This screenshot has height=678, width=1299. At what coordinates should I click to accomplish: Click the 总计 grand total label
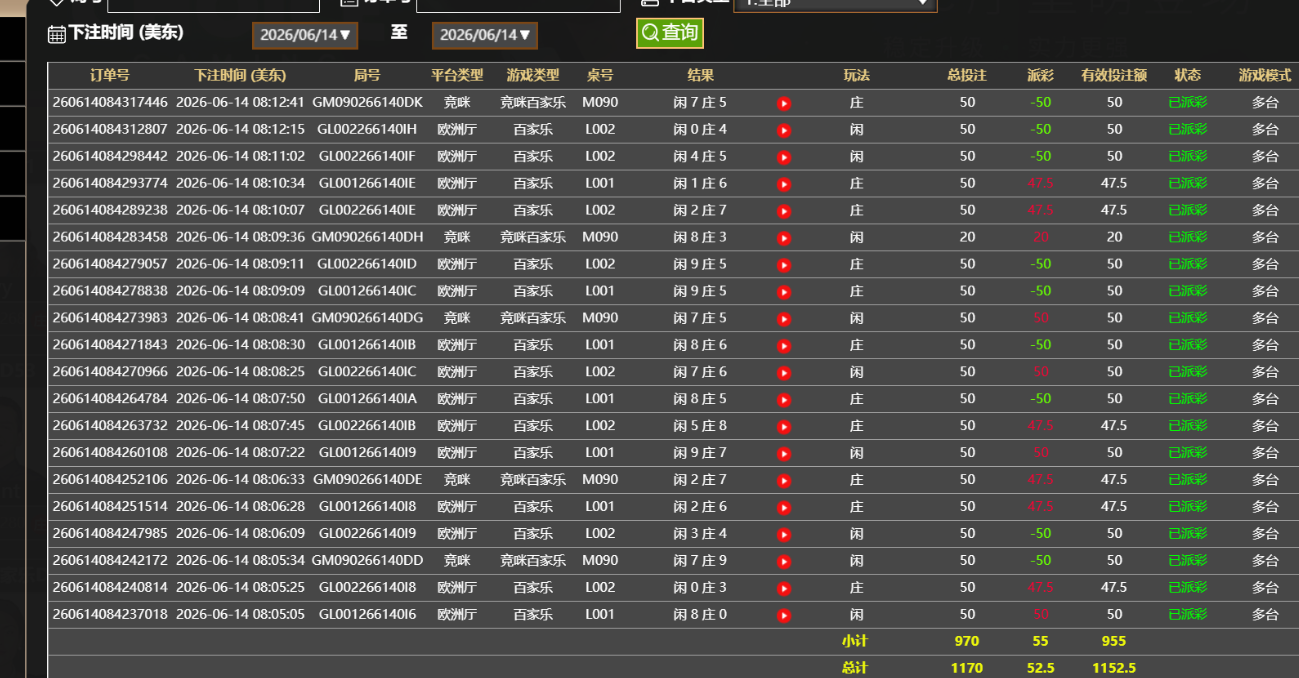[x=855, y=668]
